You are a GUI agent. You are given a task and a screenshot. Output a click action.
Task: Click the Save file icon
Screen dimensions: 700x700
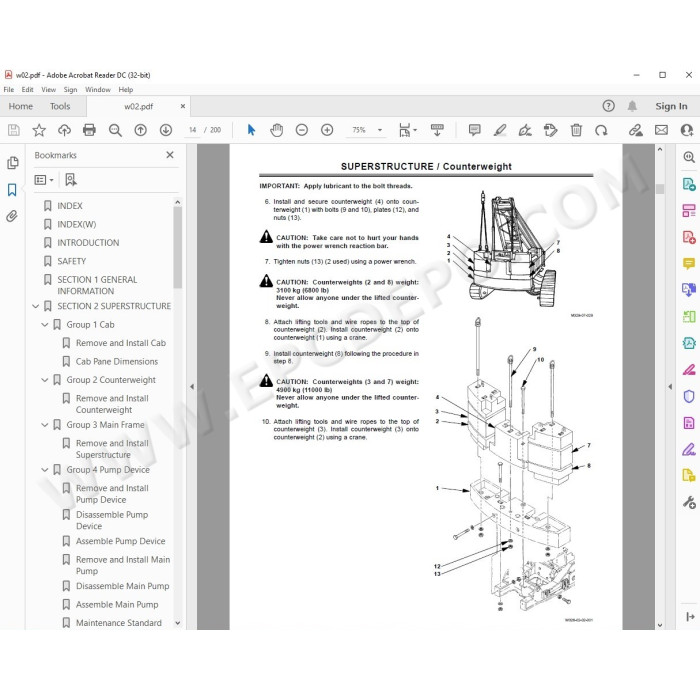point(14,130)
